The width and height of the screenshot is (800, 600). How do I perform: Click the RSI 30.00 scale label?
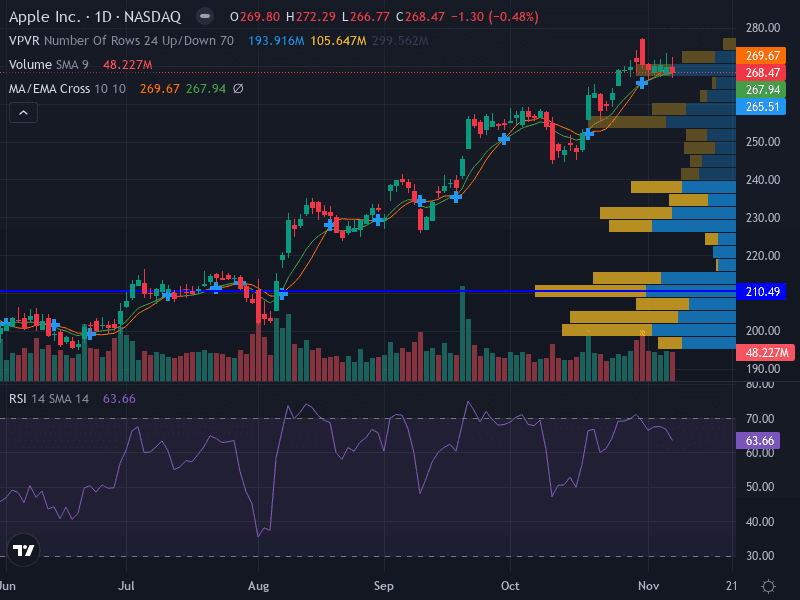pyautogui.click(x=760, y=556)
